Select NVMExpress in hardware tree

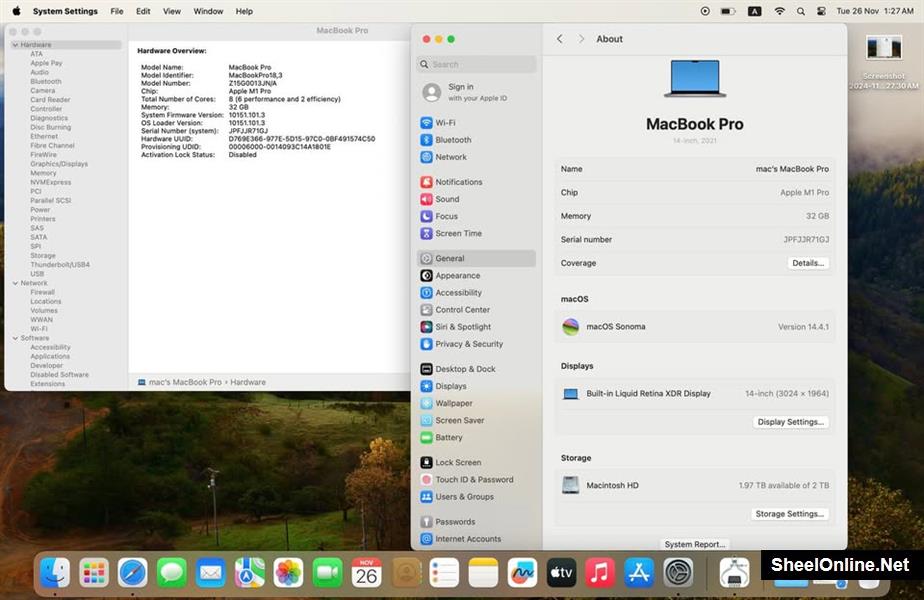[x=51, y=182]
